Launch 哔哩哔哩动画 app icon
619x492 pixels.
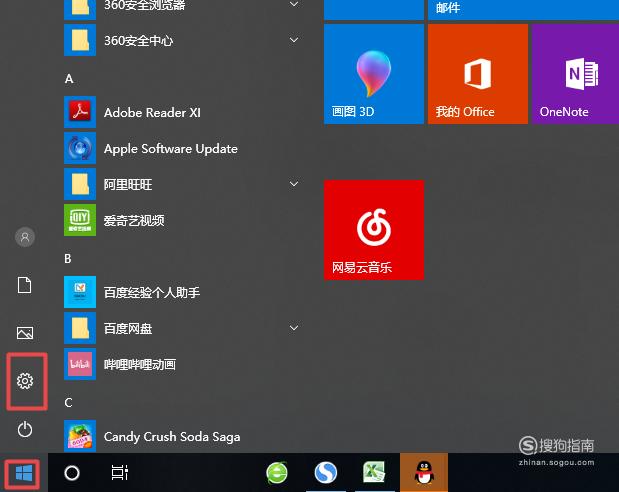click(80, 364)
